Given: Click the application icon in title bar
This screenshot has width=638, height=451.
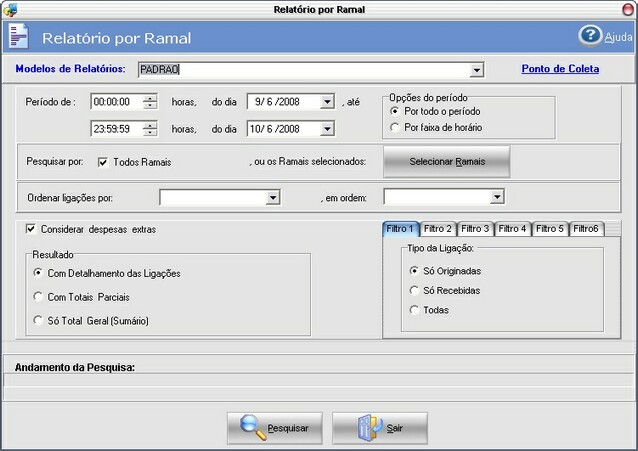Looking at the screenshot, I should (x=10, y=10).
